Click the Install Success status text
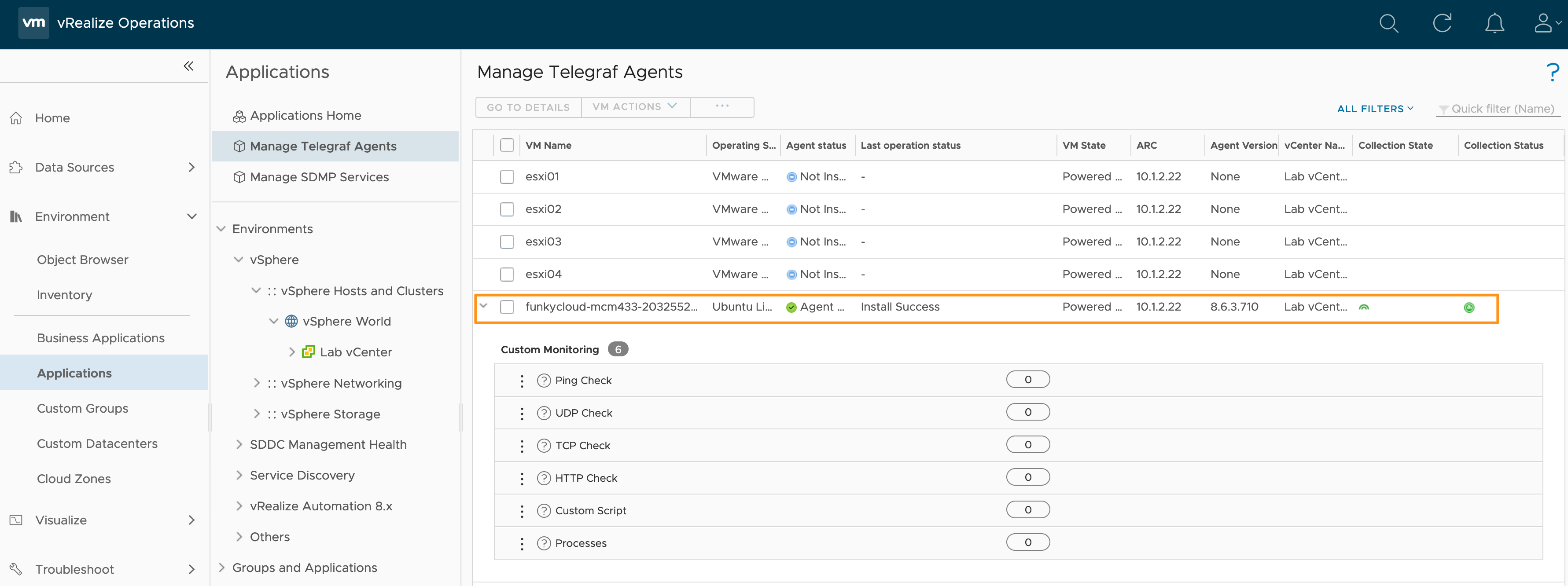 pos(900,308)
